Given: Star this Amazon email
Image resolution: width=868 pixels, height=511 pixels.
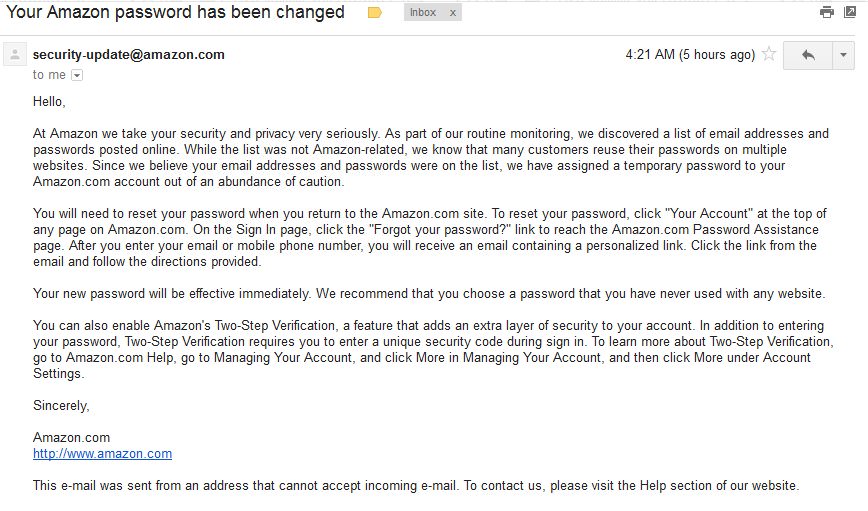Looking at the screenshot, I should click(x=769, y=55).
